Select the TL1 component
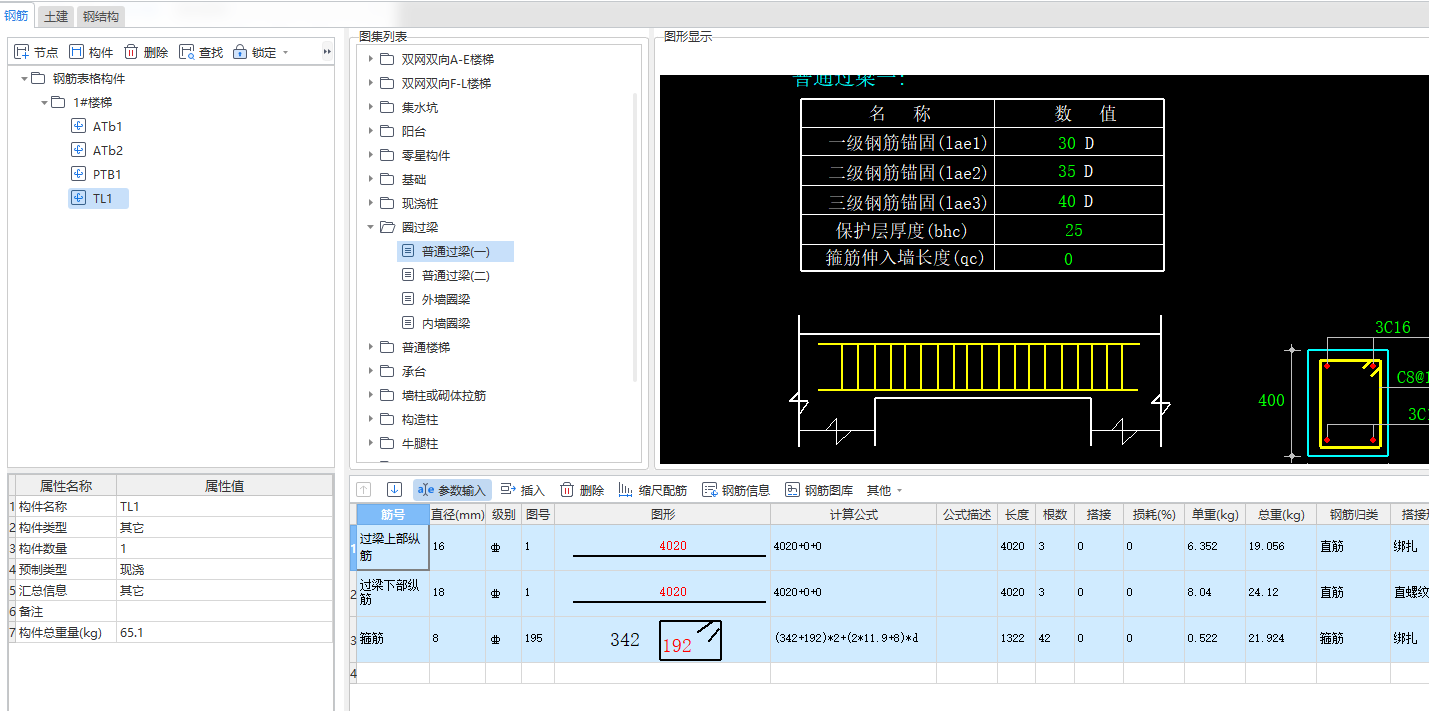1429x711 pixels. click(x=98, y=199)
